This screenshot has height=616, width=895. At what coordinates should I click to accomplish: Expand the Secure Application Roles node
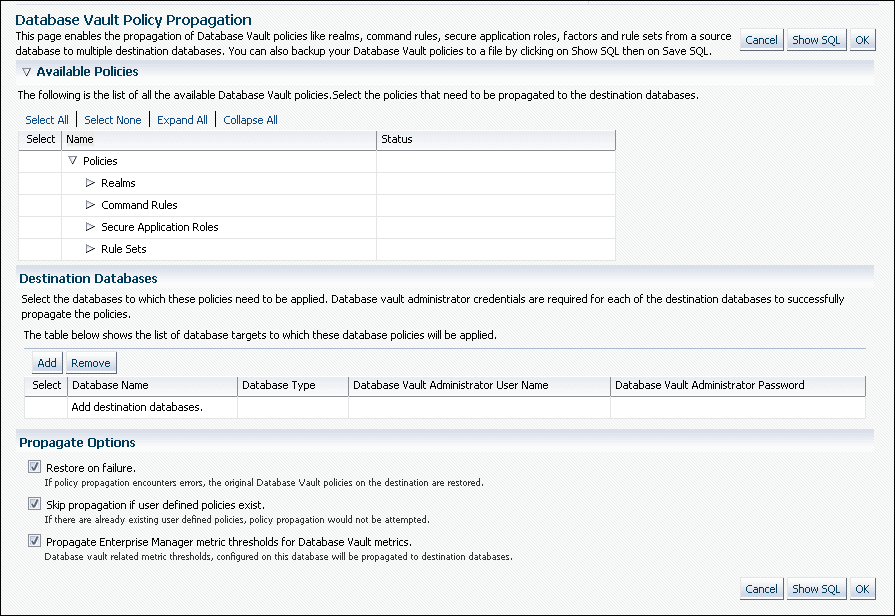[x=91, y=227]
